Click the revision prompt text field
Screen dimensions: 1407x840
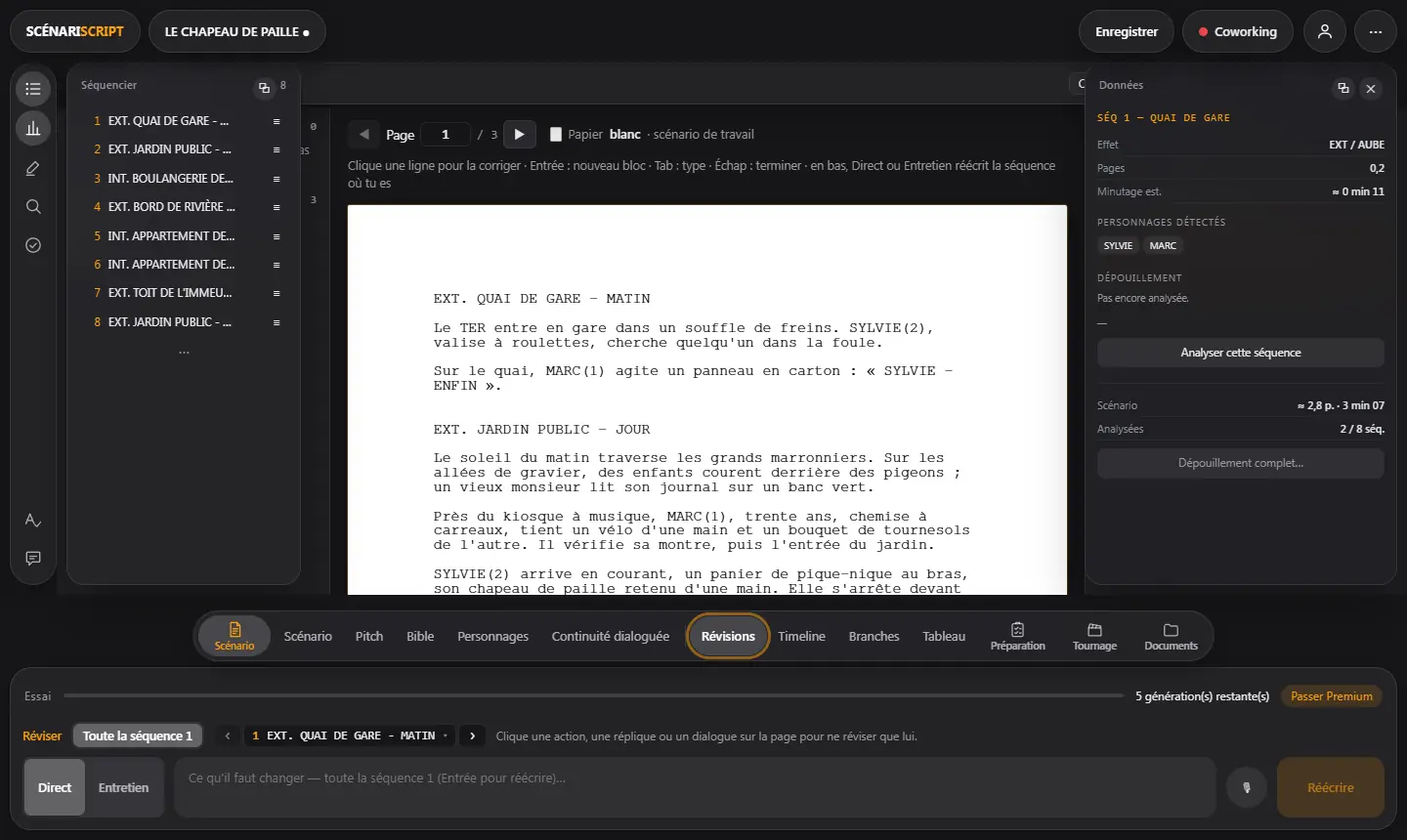click(x=695, y=787)
